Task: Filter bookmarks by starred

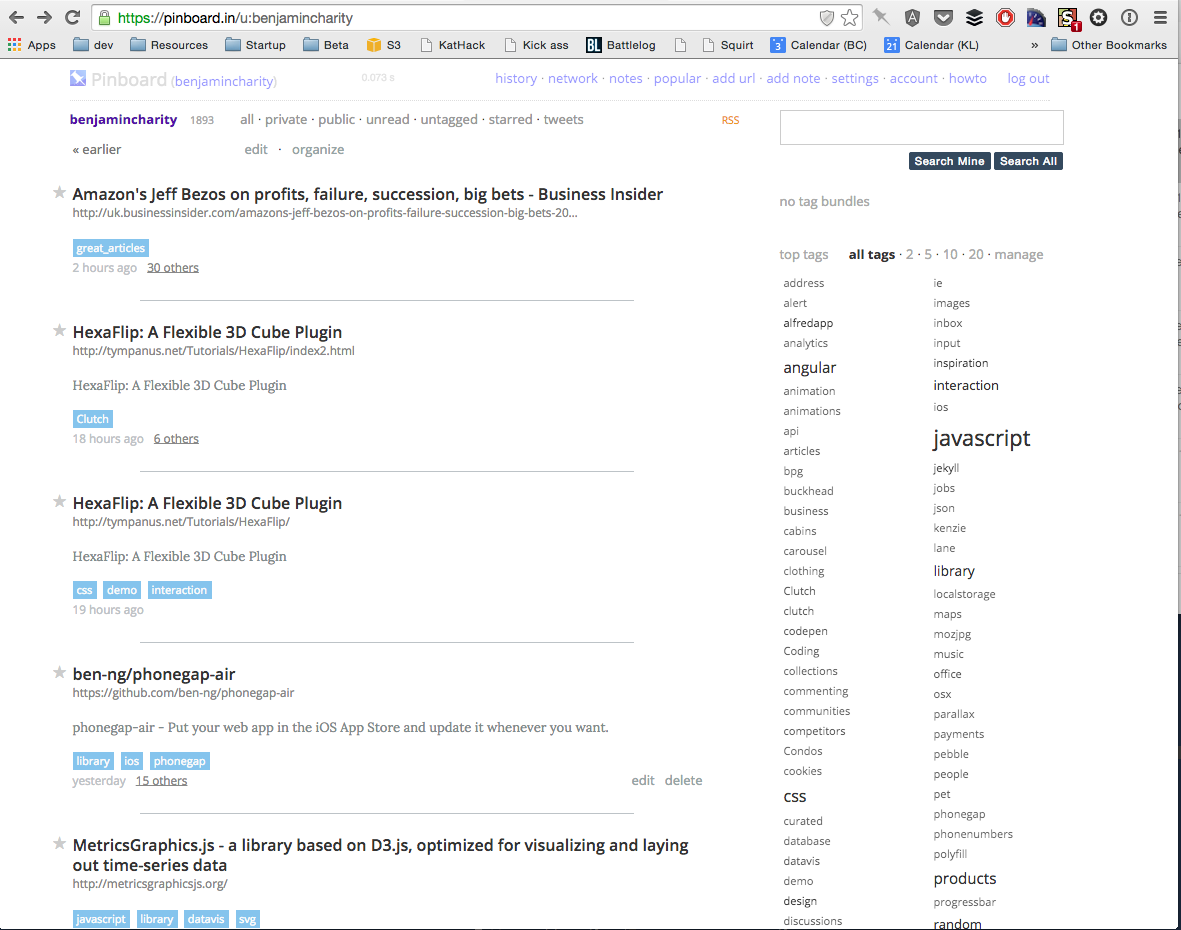Action: point(511,119)
